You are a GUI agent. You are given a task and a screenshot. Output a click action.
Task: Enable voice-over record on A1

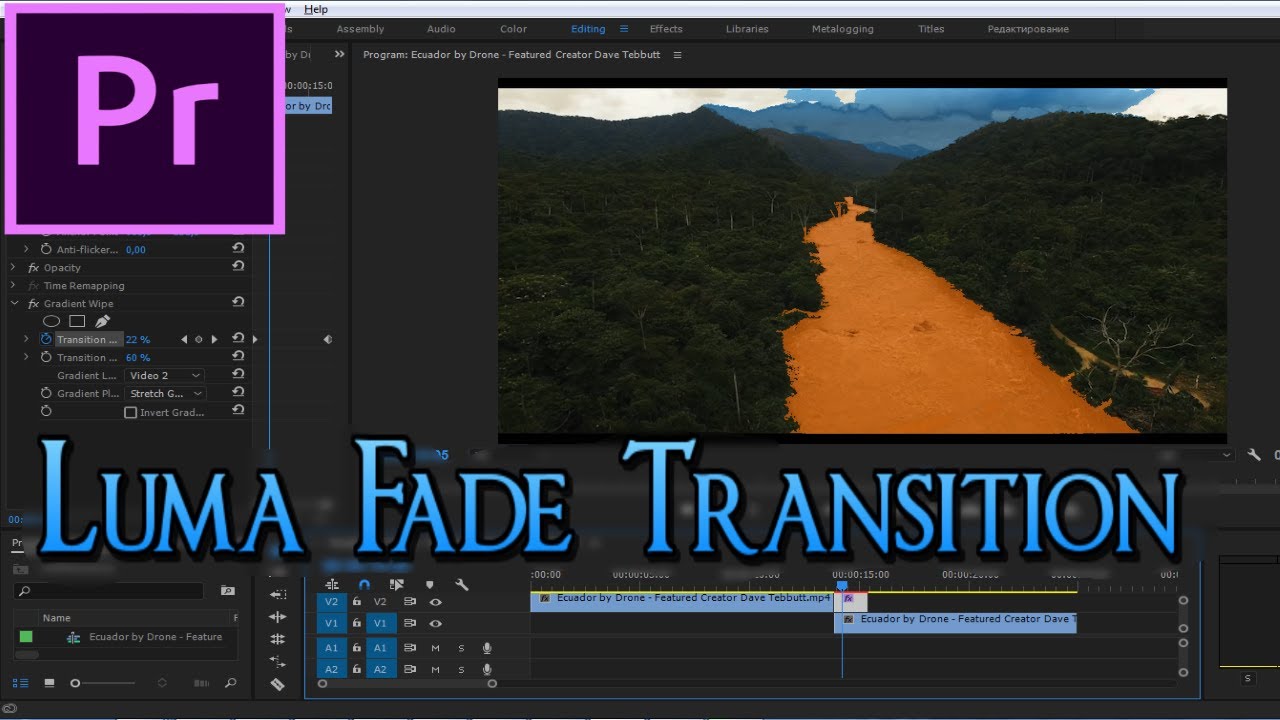coord(487,648)
